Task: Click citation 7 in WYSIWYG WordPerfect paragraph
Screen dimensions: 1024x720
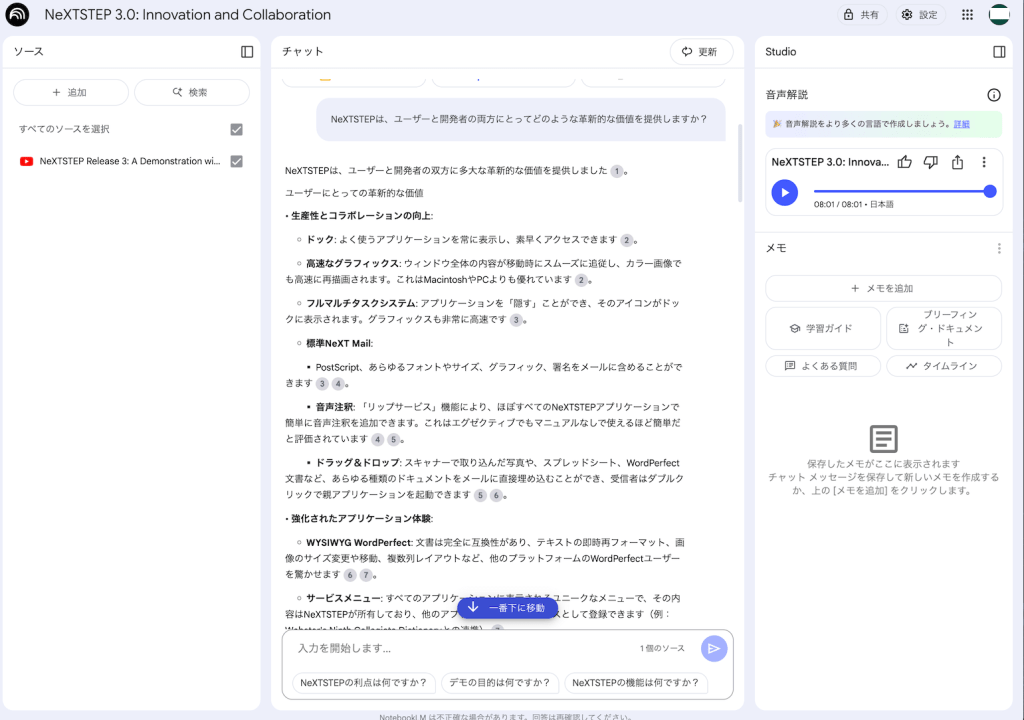Action: (366, 575)
